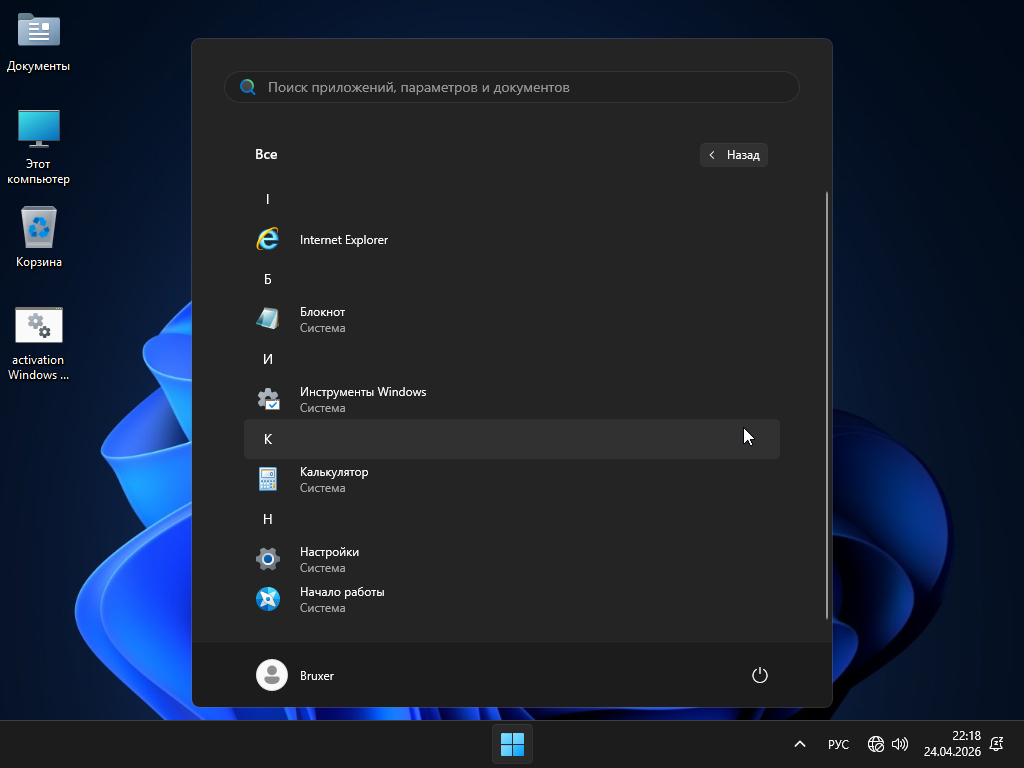Click the letter Н group header
Screen dimensions: 1024x768
coord(268,519)
